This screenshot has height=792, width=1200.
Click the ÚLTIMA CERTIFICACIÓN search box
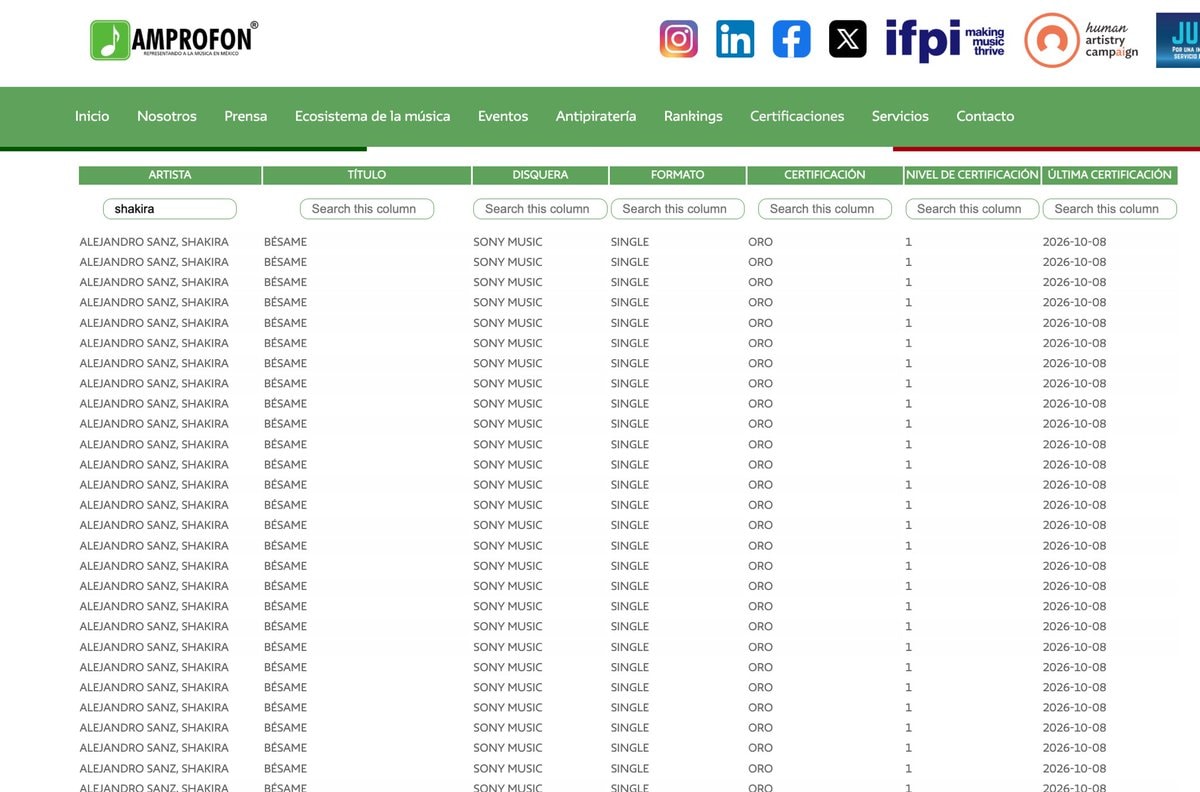click(1110, 209)
